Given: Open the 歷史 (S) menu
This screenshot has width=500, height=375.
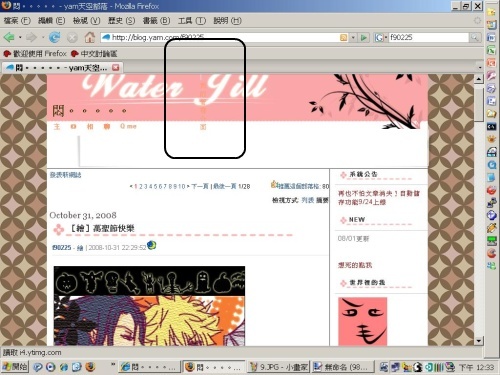Looking at the screenshot, I should click(x=121, y=21).
